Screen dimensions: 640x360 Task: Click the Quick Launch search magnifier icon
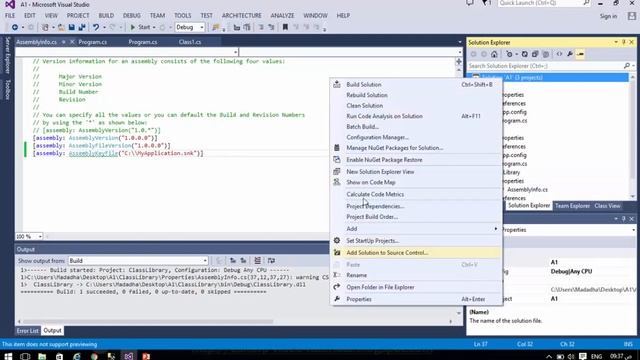[x=586, y=3]
